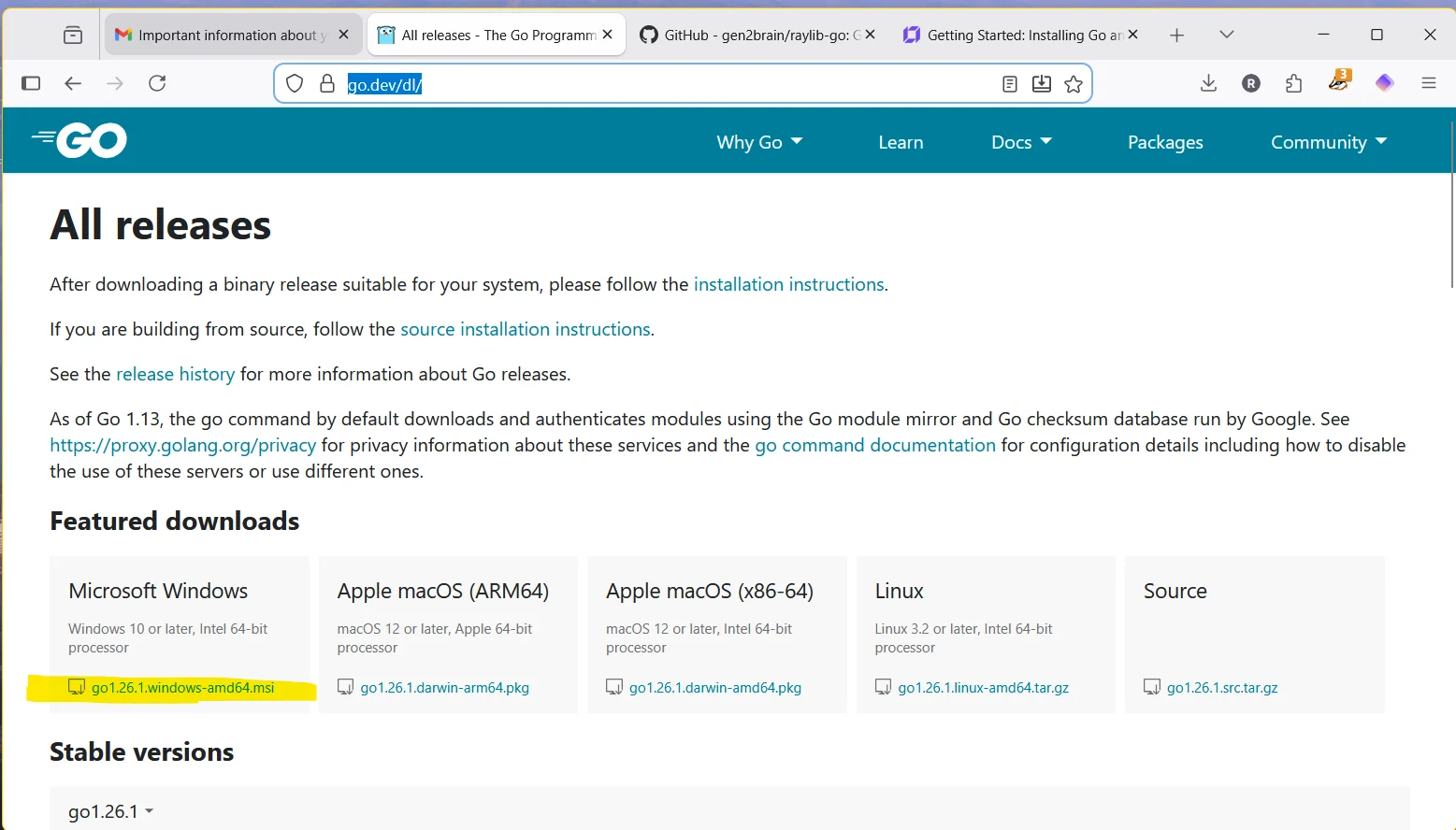
Task: Open the Docs menu
Action: (x=1020, y=141)
